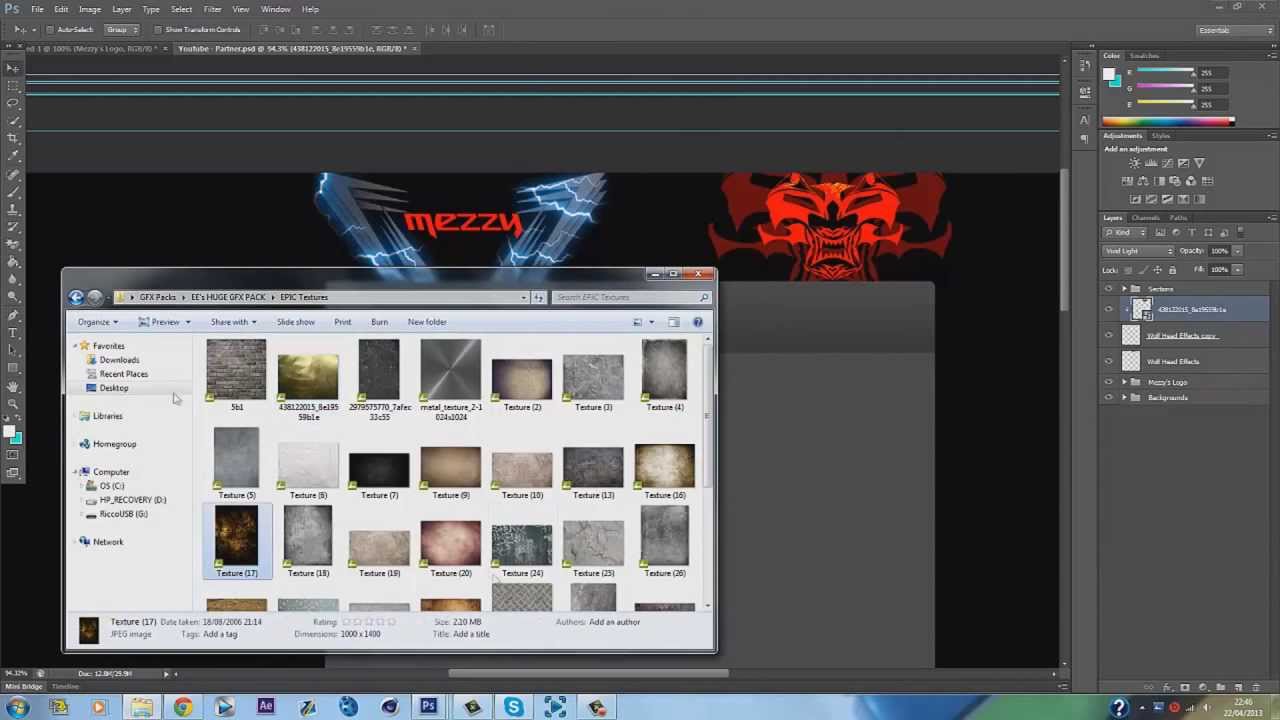Select the Hand tool in tools panel
The width and height of the screenshot is (1280, 720).
click(x=12, y=387)
